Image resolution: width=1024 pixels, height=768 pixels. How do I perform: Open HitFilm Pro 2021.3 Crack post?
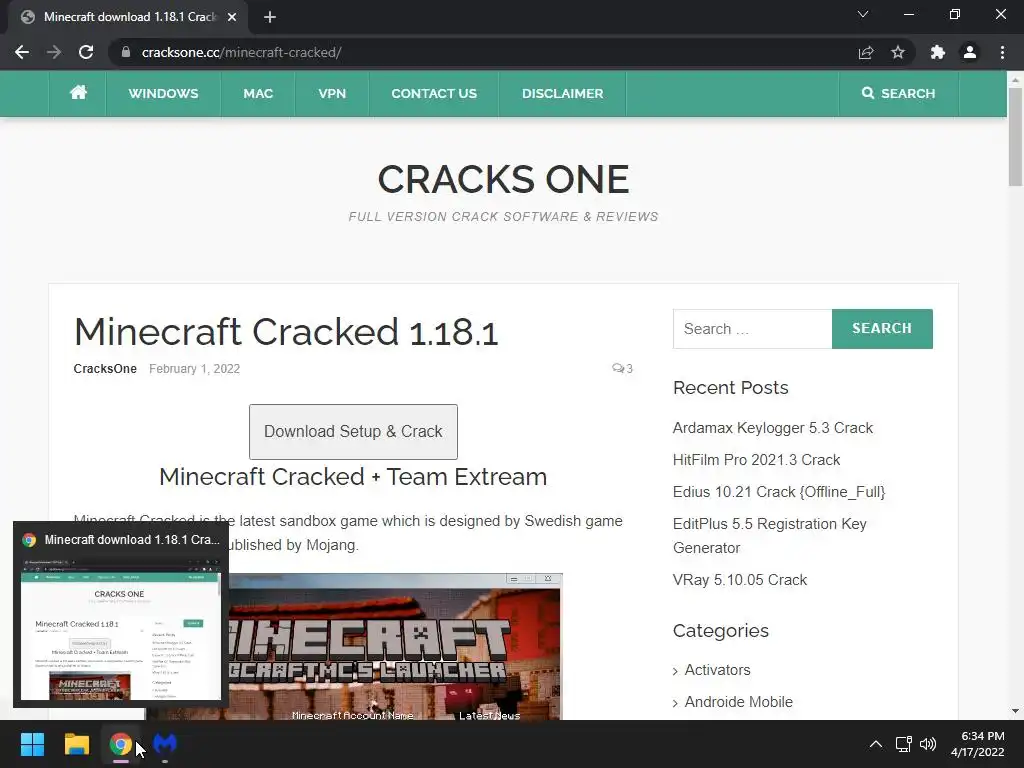tap(756, 460)
